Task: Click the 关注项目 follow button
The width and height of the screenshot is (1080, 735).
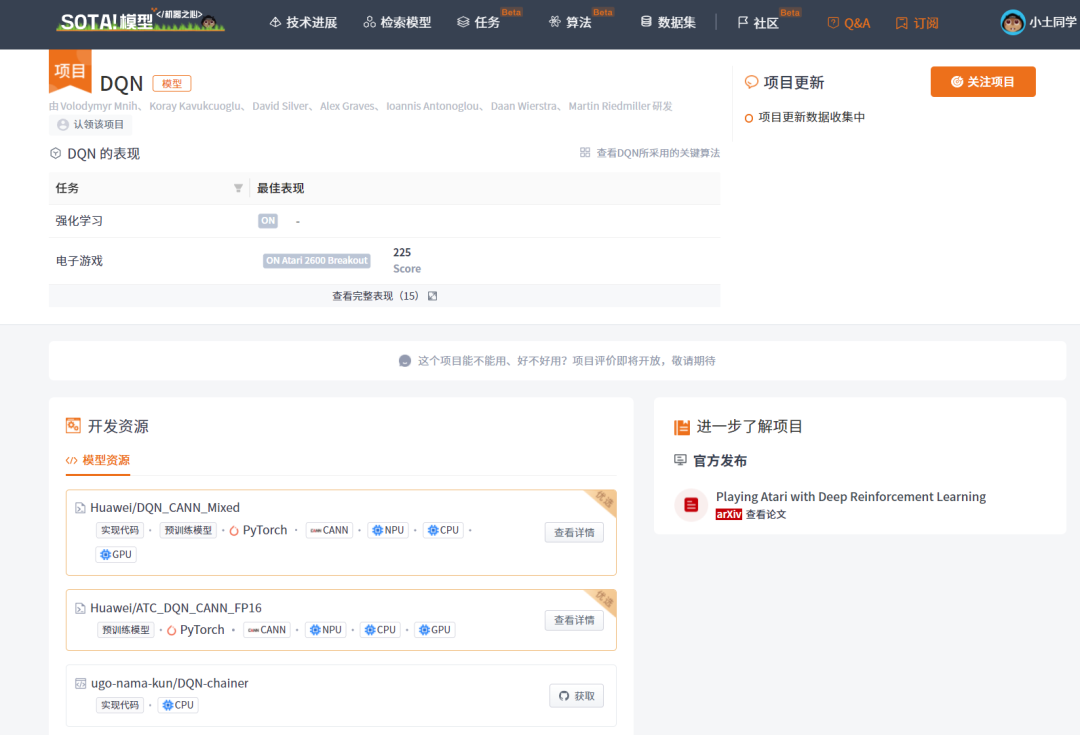Action: pyautogui.click(x=983, y=82)
